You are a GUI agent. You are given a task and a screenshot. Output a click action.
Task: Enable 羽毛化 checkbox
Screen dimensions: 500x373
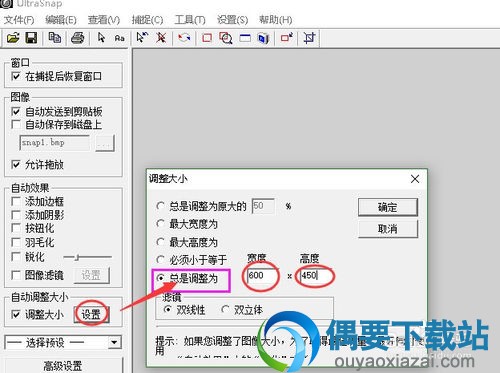16,242
